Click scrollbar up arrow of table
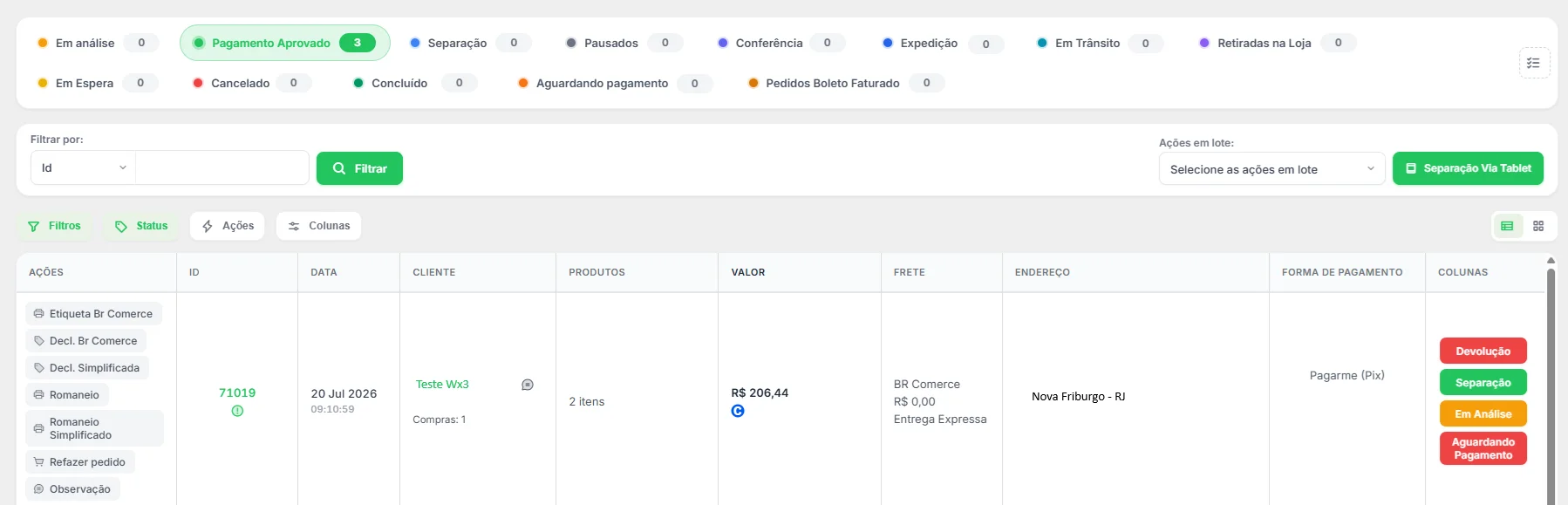 tap(1551, 260)
